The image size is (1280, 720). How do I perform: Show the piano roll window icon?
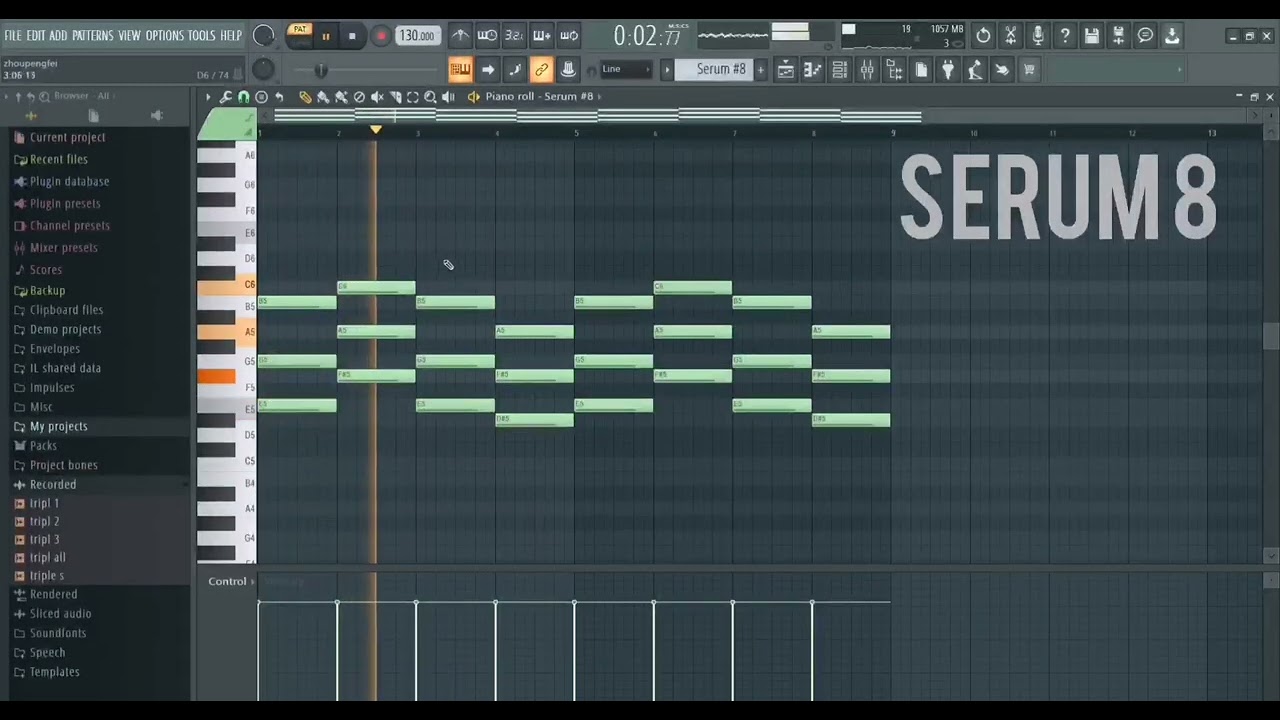[x=813, y=69]
